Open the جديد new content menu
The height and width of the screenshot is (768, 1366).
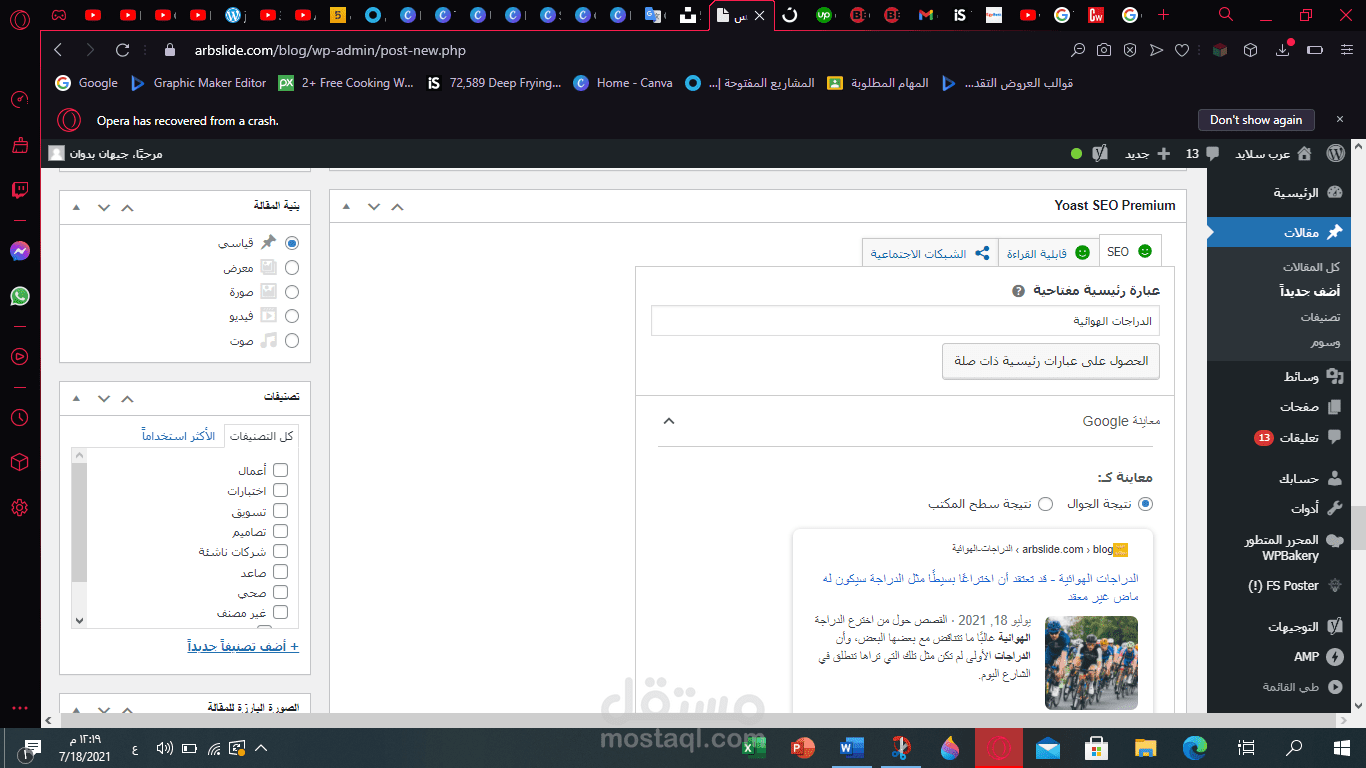click(x=1148, y=154)
